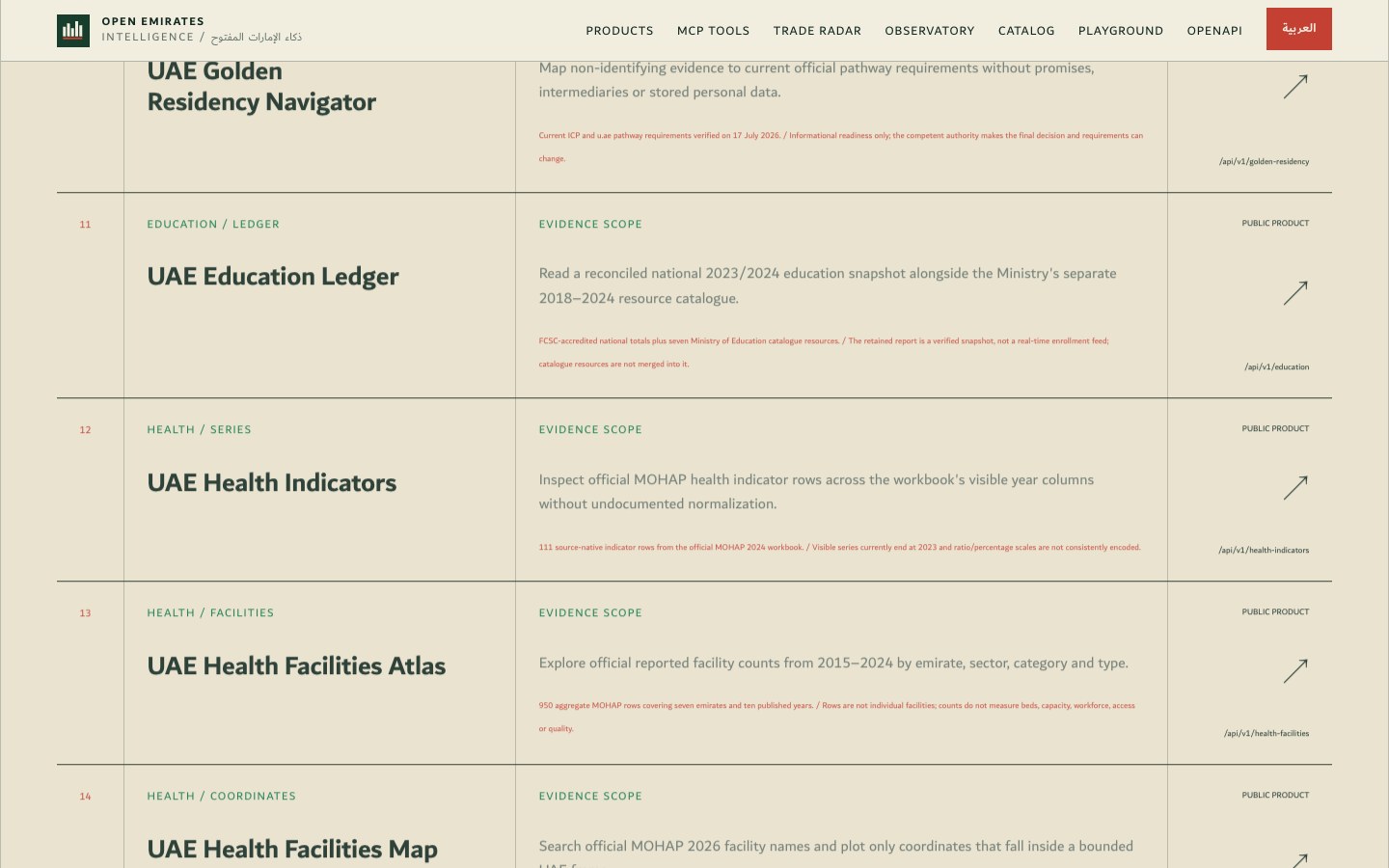Image resolution: width=1389 pixels, height=868 pixels.
Task: Switch language with the العربية button
Action: click(1298, 29)
